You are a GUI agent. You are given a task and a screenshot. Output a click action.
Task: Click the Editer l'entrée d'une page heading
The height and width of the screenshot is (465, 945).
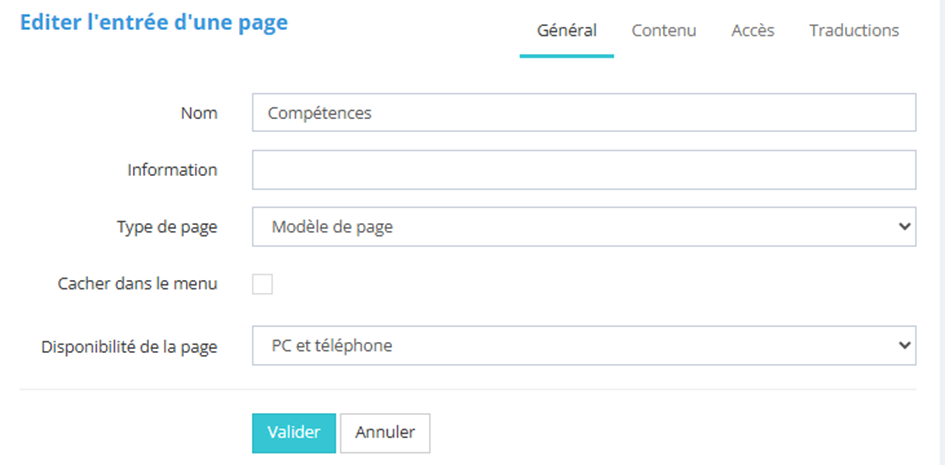tap(154, 22)
